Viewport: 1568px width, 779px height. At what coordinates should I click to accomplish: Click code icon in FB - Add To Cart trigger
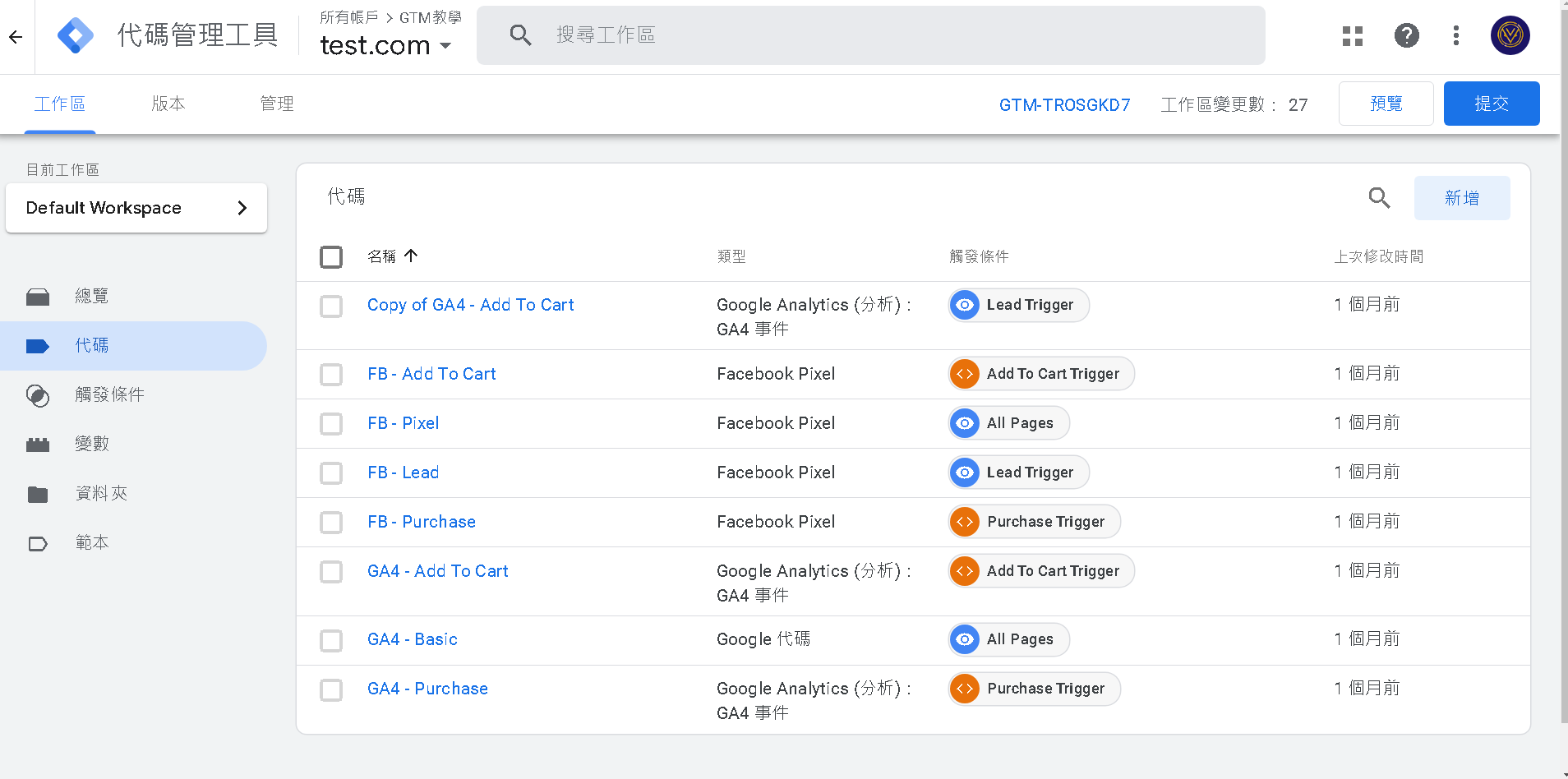pyautogui.click(x=965, y=374)
